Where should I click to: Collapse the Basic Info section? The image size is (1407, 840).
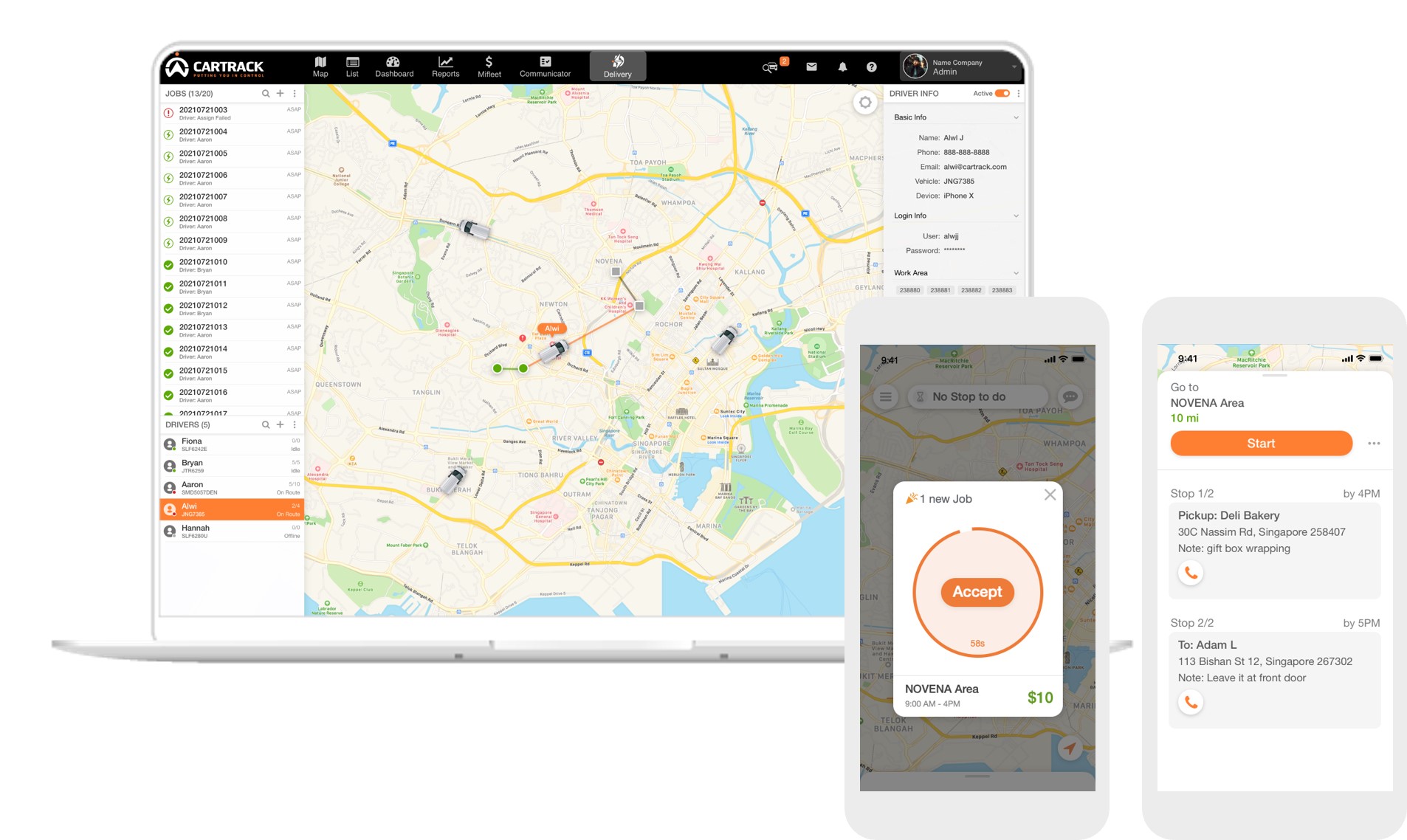[1016, 117]
